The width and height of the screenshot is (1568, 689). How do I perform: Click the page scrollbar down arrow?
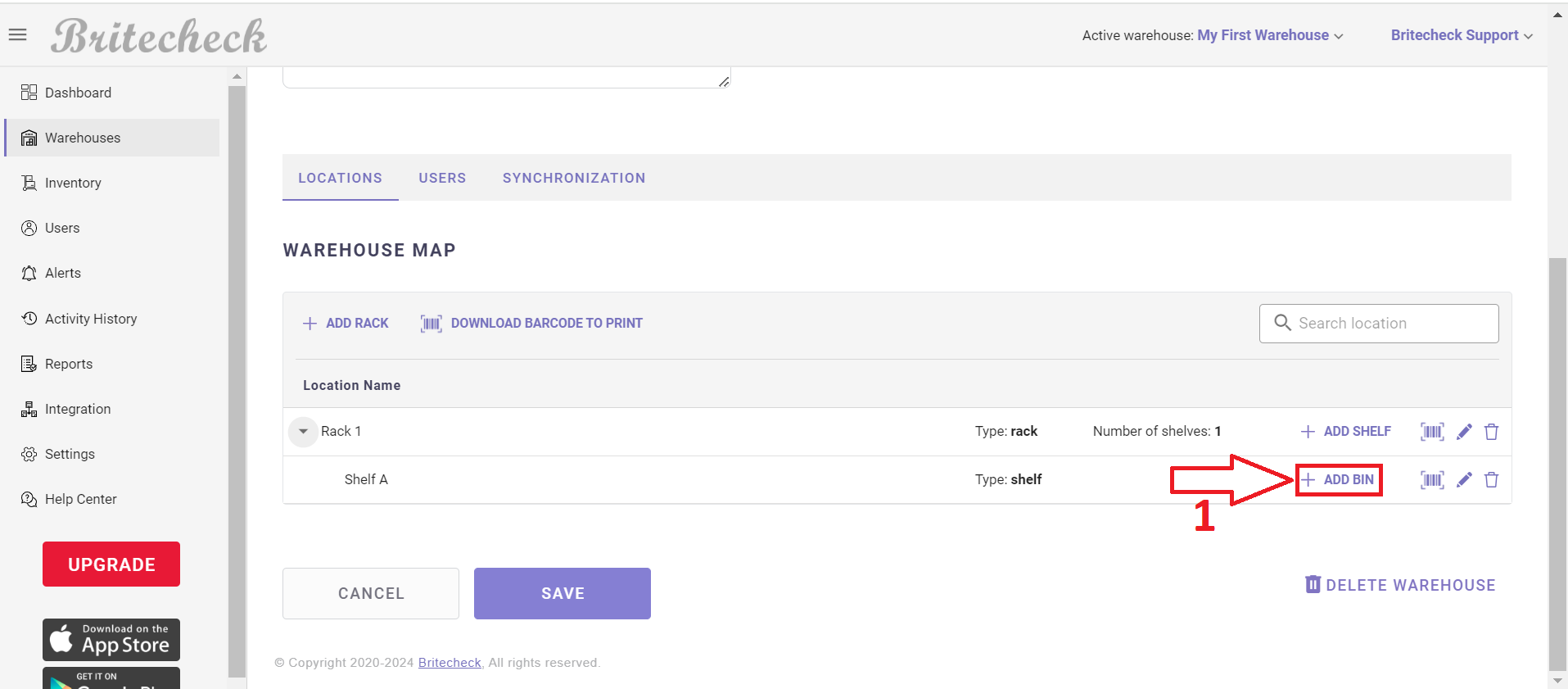click(1557, 681)
